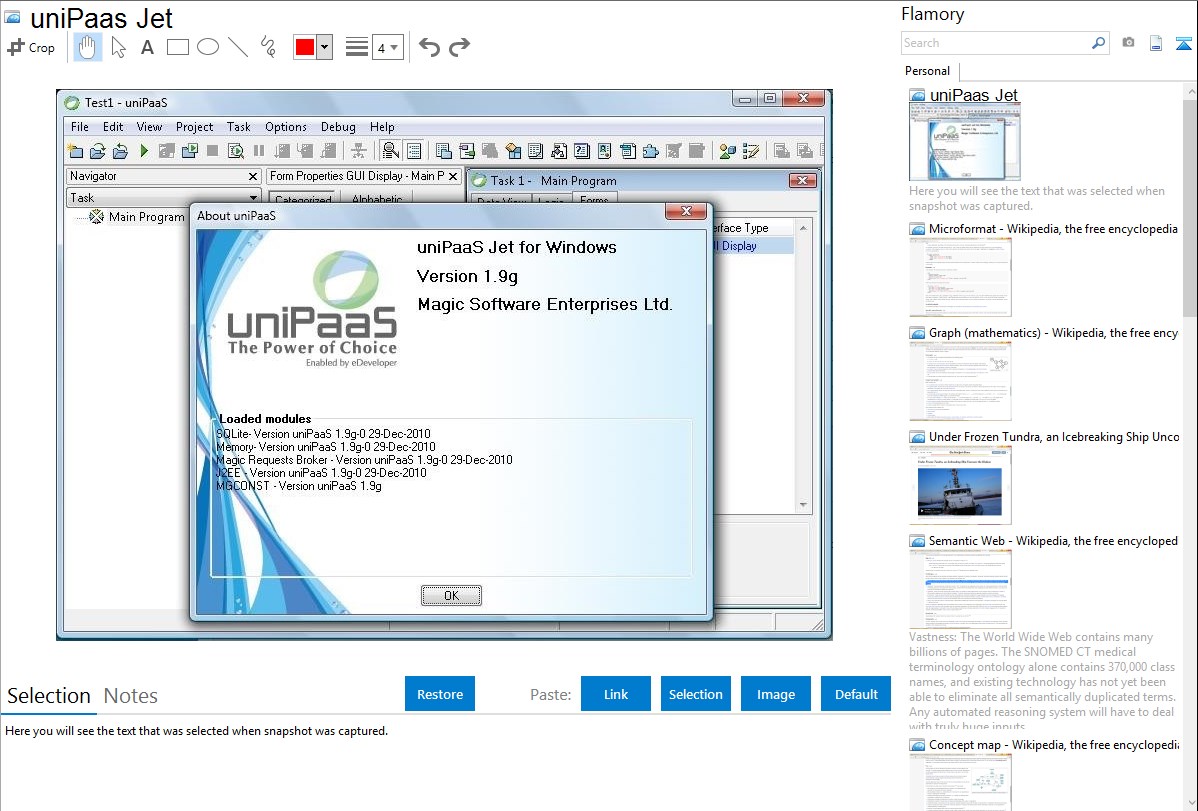Close the Form Properties panel

click(453, 177)
